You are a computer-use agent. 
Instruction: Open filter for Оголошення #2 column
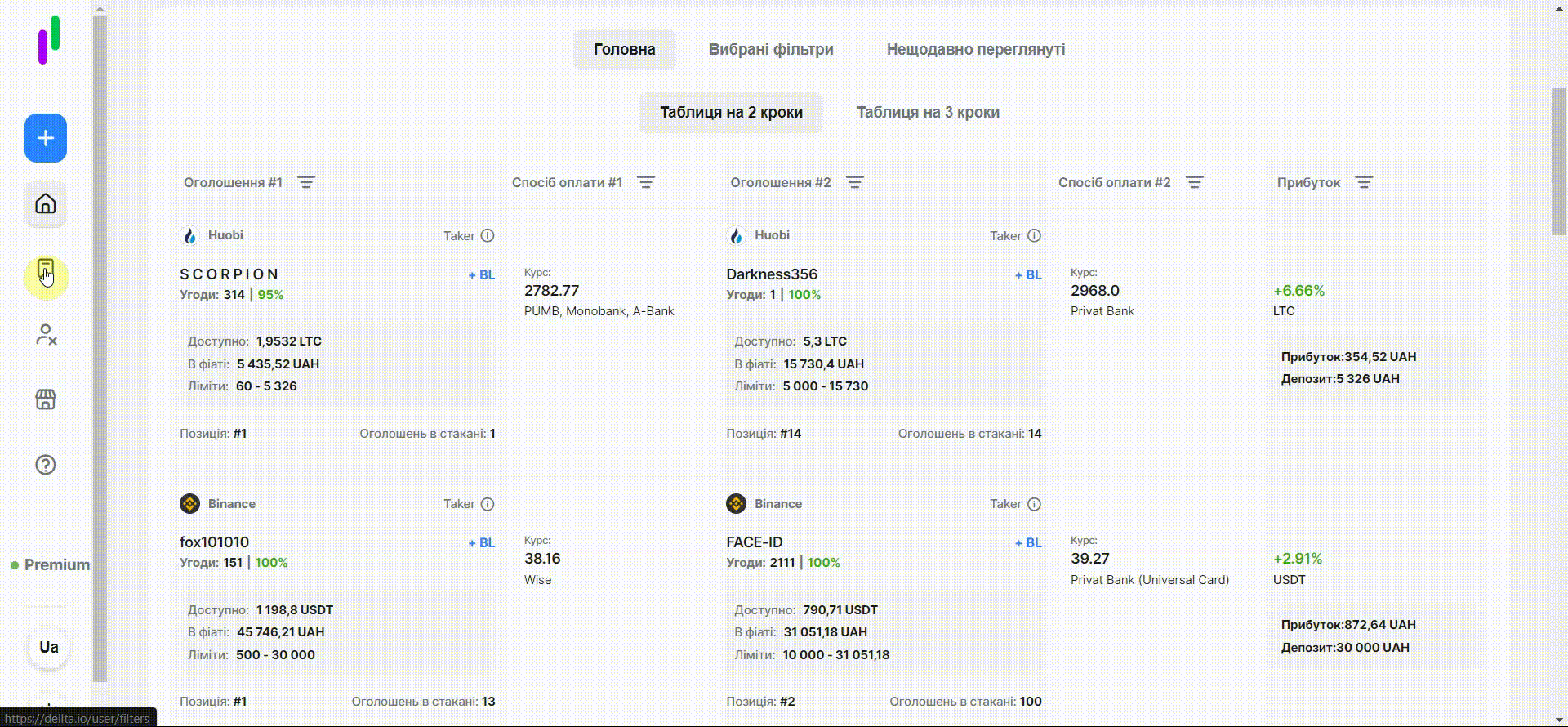855,182
